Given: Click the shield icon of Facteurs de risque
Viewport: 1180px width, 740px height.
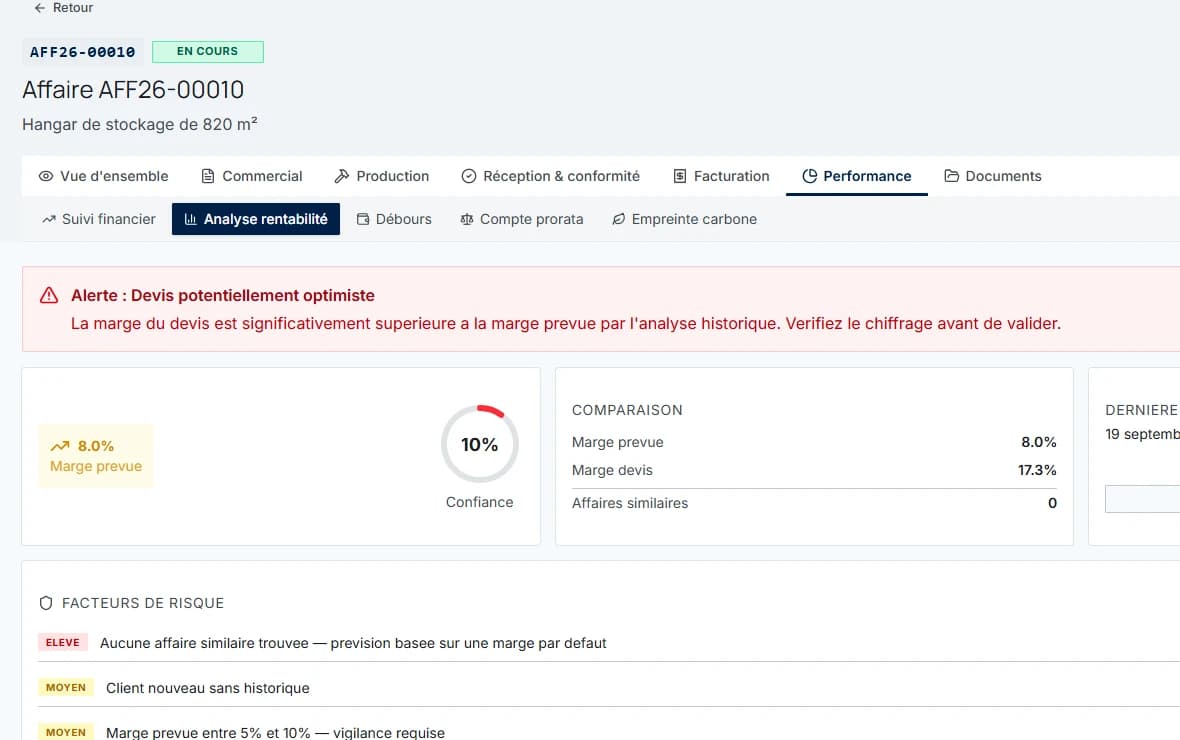Looking at the screenshot, I should [46, 603].
